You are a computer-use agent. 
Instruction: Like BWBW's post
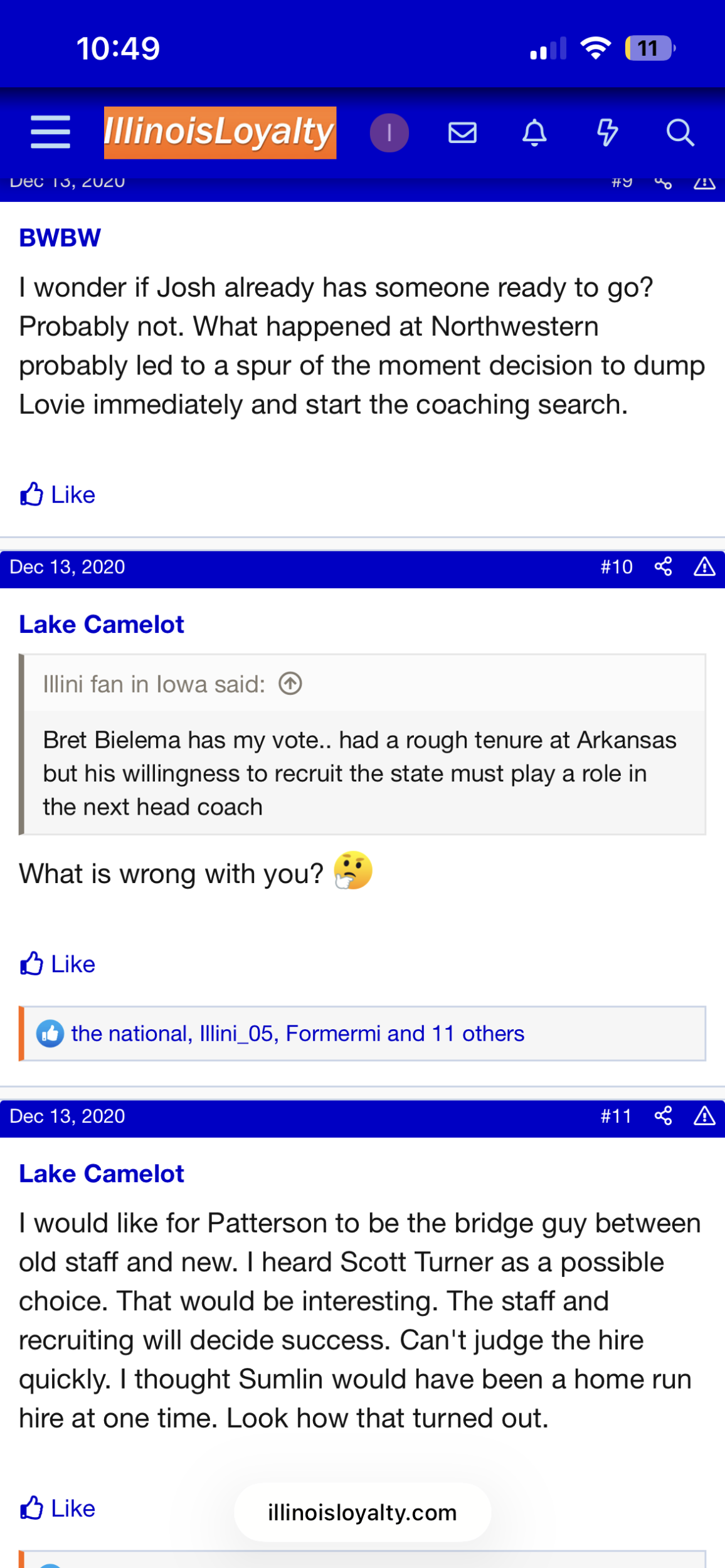[x=58, y=495]
